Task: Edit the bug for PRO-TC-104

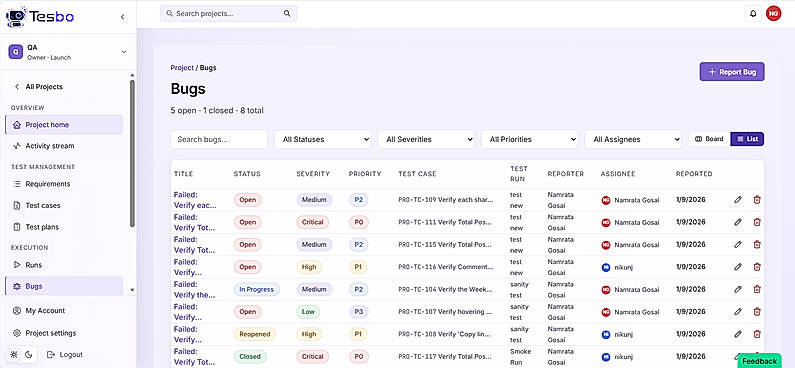Action: (738, 289)
